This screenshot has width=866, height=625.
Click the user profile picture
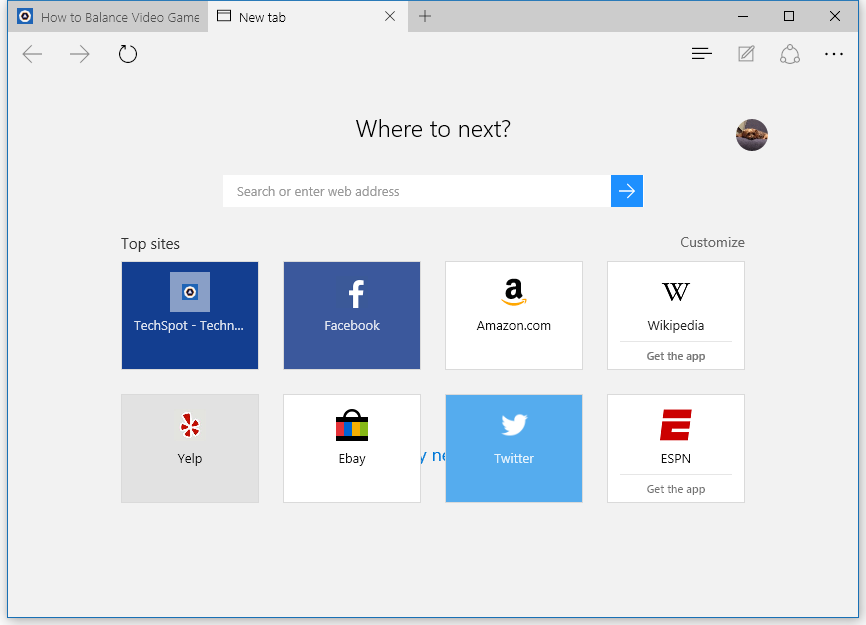tap(752, 135)
